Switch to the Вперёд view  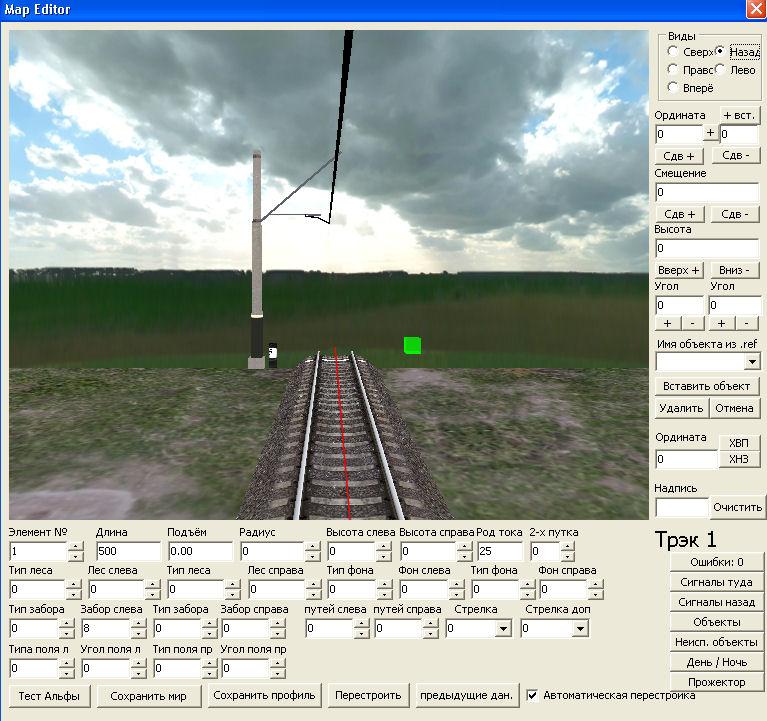click(674, 88)
